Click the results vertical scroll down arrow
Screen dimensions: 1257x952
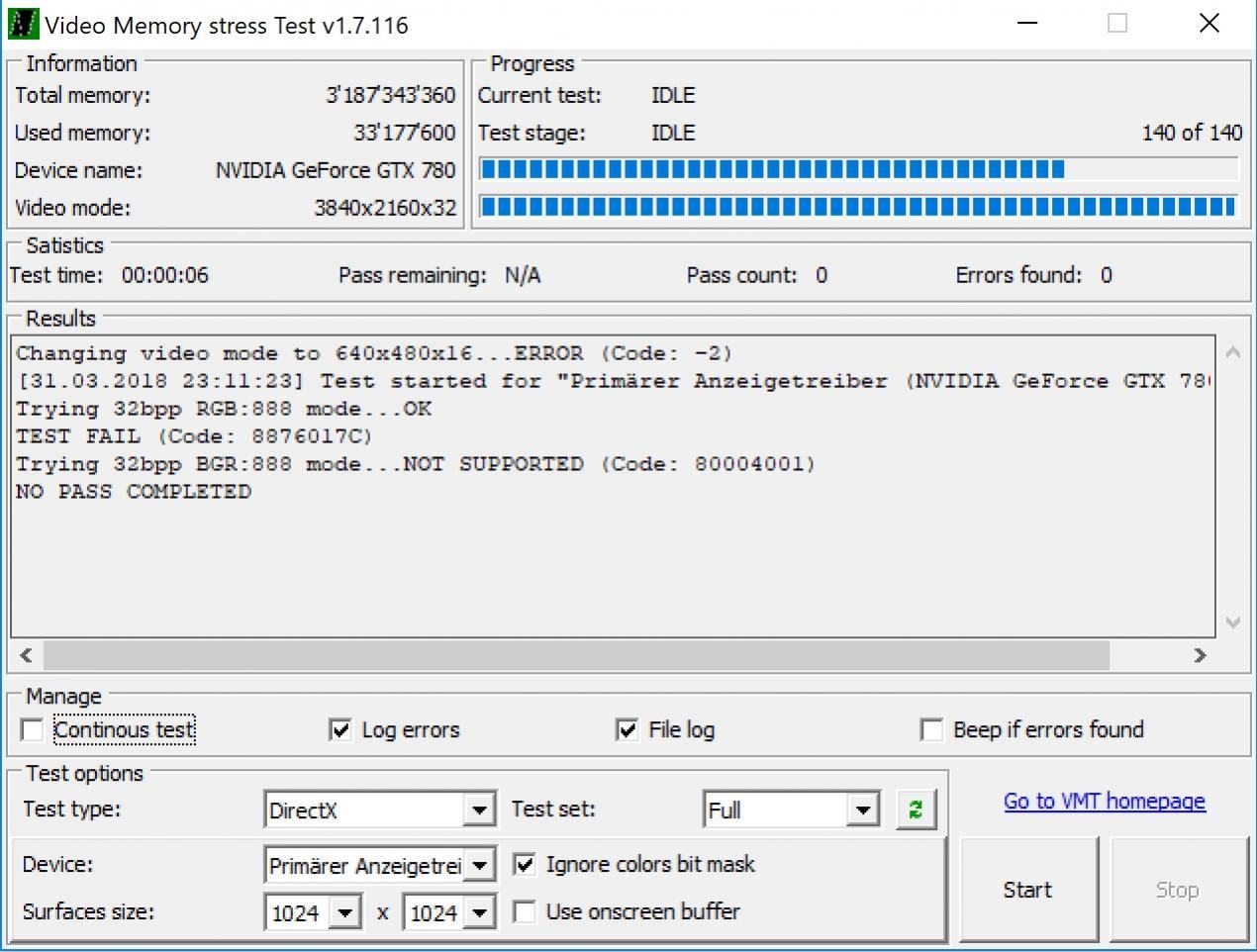point(1233,622)
